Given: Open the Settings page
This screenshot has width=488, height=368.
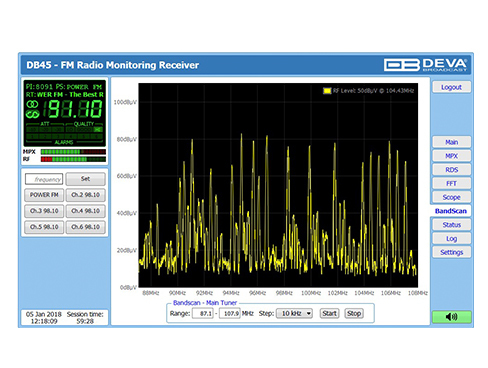Looking at the screenshot, I should tap(452, 252).
